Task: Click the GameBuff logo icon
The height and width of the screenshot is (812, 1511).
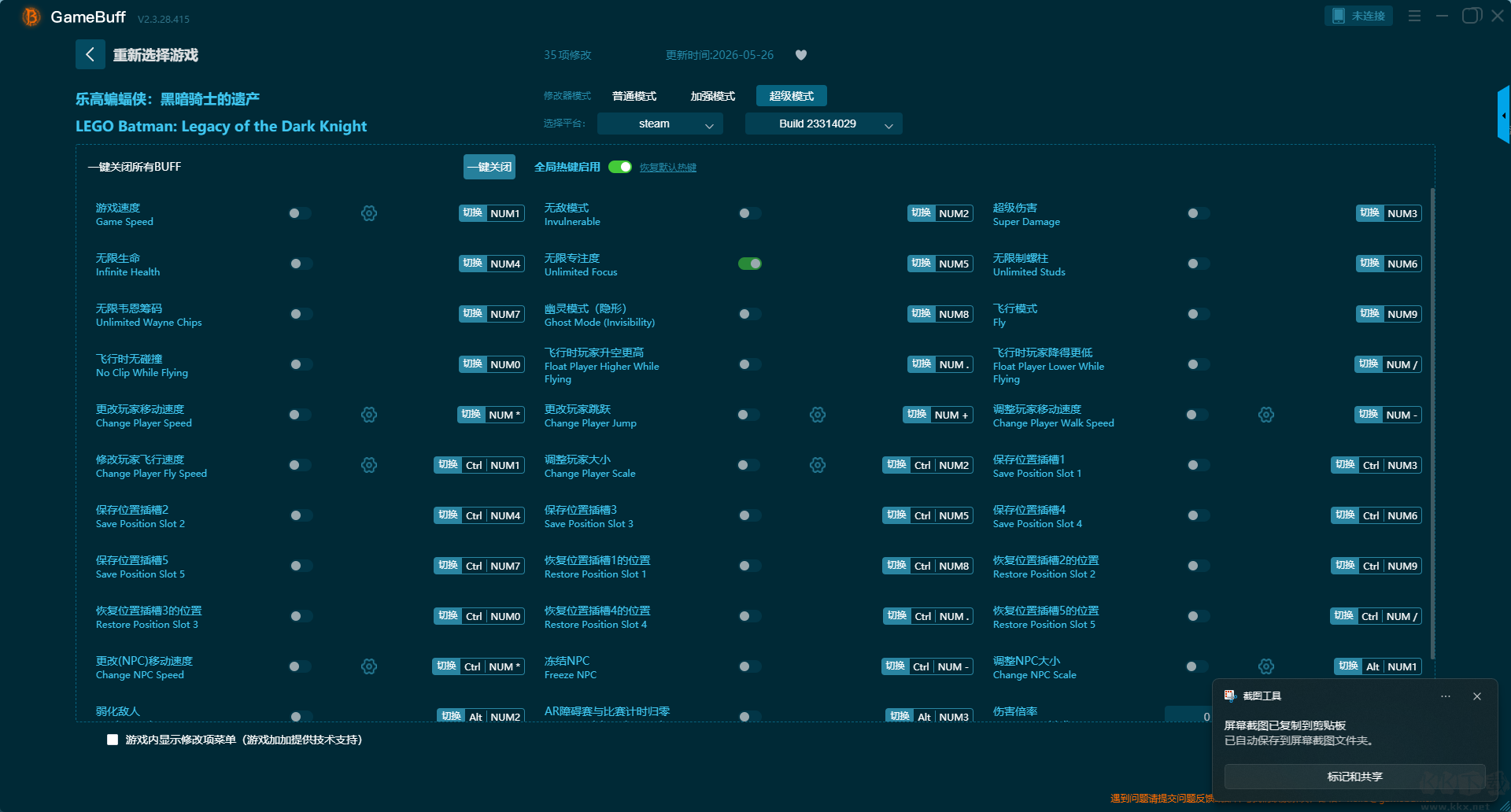Action: click(x=31, y=17)
